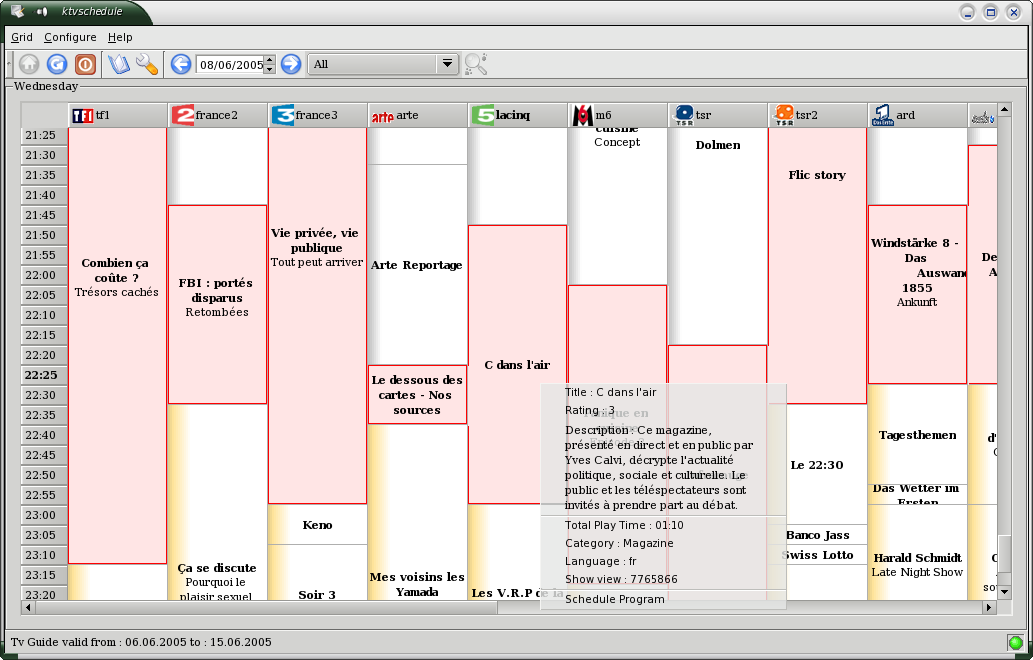Screen dimensions: 1033x660
Task: Select program Flic story on tsr2
Action: coord(818,265)
